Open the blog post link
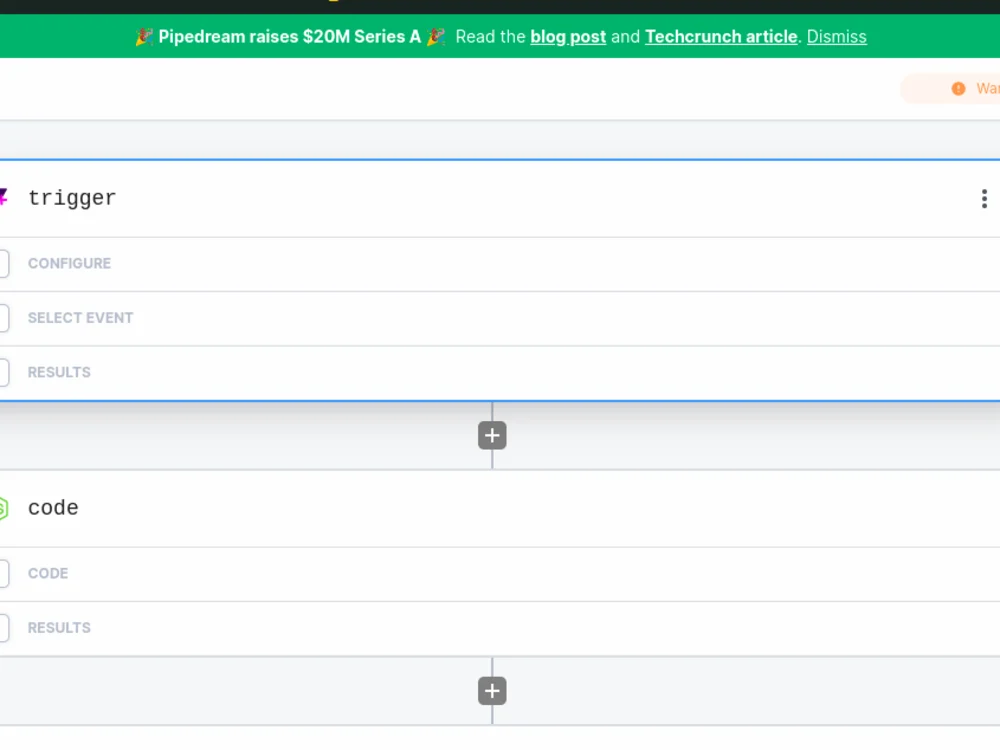 coord(568,36)
